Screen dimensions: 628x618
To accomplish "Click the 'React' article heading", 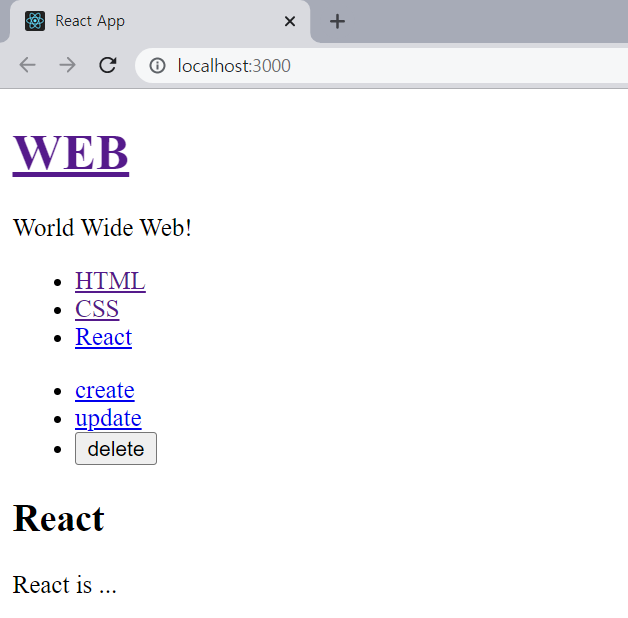I will [x=58, y=518].
